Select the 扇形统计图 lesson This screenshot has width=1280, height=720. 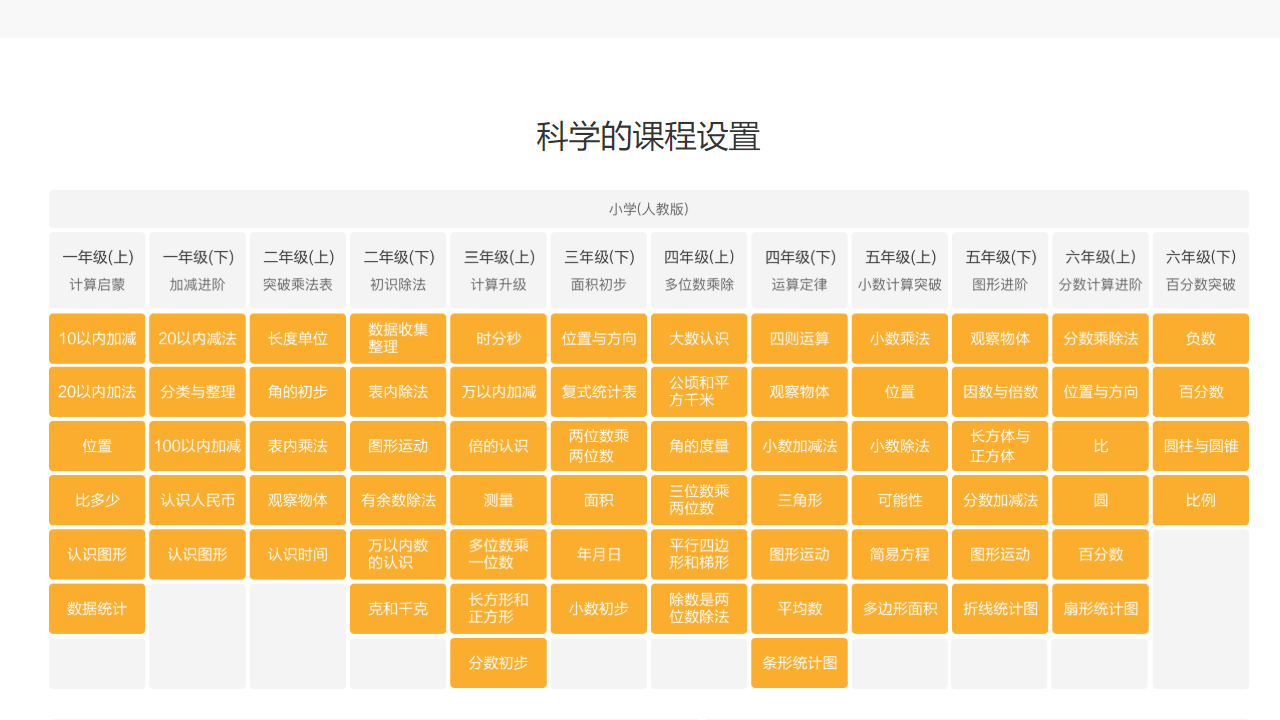[x=1101, y=608]
